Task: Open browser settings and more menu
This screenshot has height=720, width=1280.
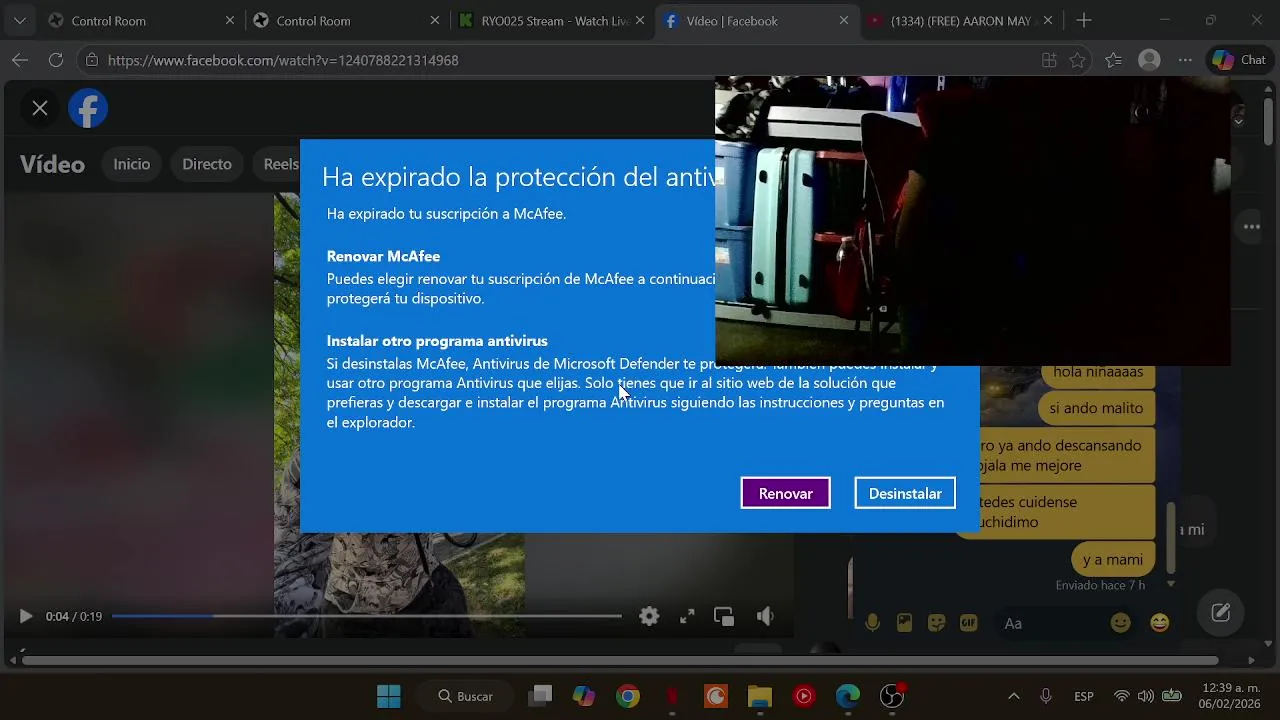Action: click(1185, 60)
